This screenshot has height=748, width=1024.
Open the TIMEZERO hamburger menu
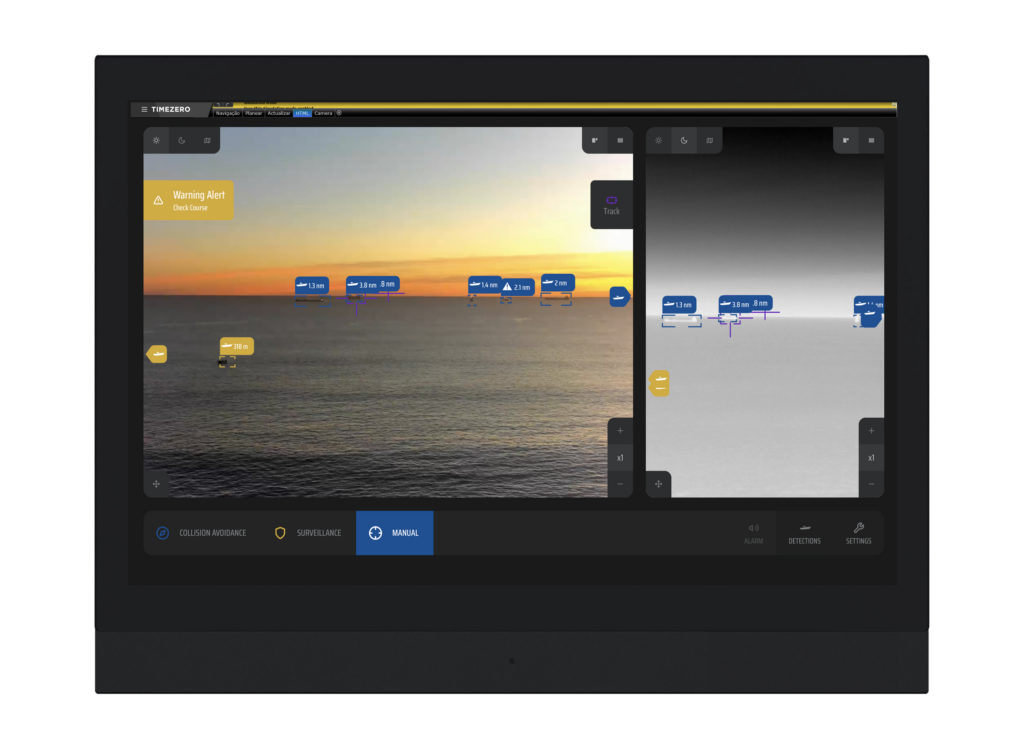click(x=144, y=110)
